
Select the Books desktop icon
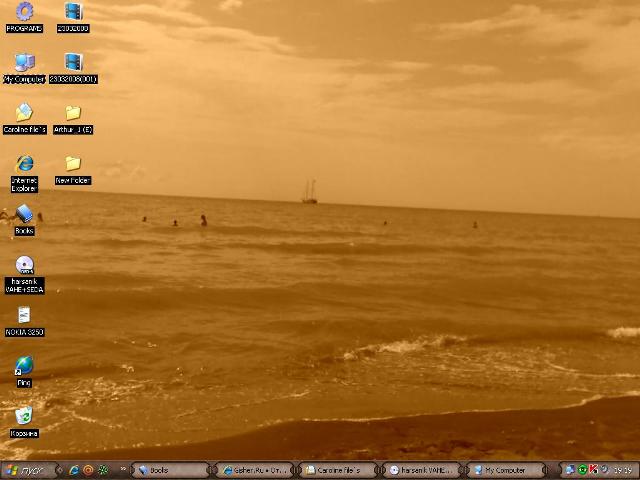tap(24, 215)
